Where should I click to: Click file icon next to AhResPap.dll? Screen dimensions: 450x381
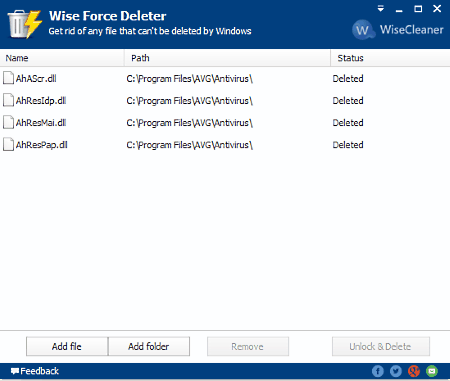8,144
